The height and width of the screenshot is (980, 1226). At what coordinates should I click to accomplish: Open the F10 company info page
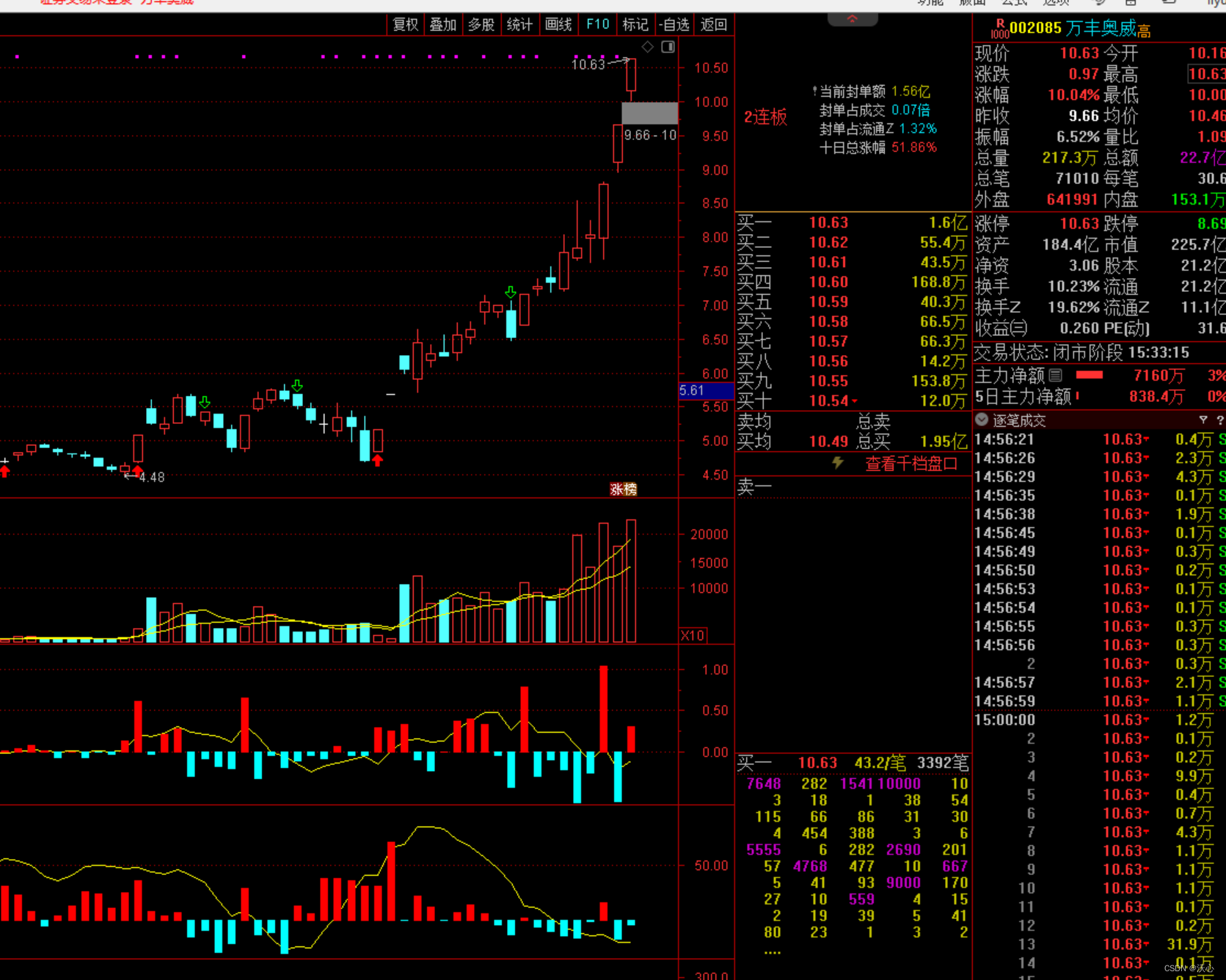pos(597,24)
